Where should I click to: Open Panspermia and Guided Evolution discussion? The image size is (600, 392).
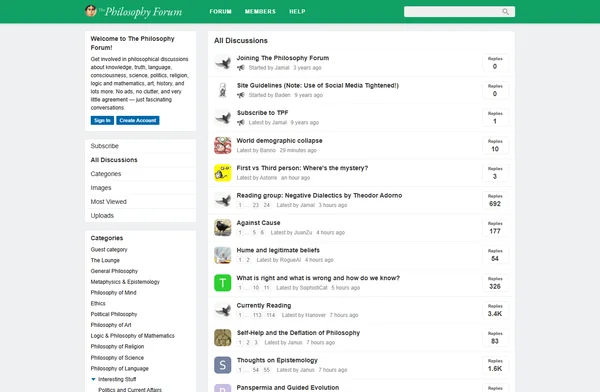pyautogui.click(x=288, y=387)
